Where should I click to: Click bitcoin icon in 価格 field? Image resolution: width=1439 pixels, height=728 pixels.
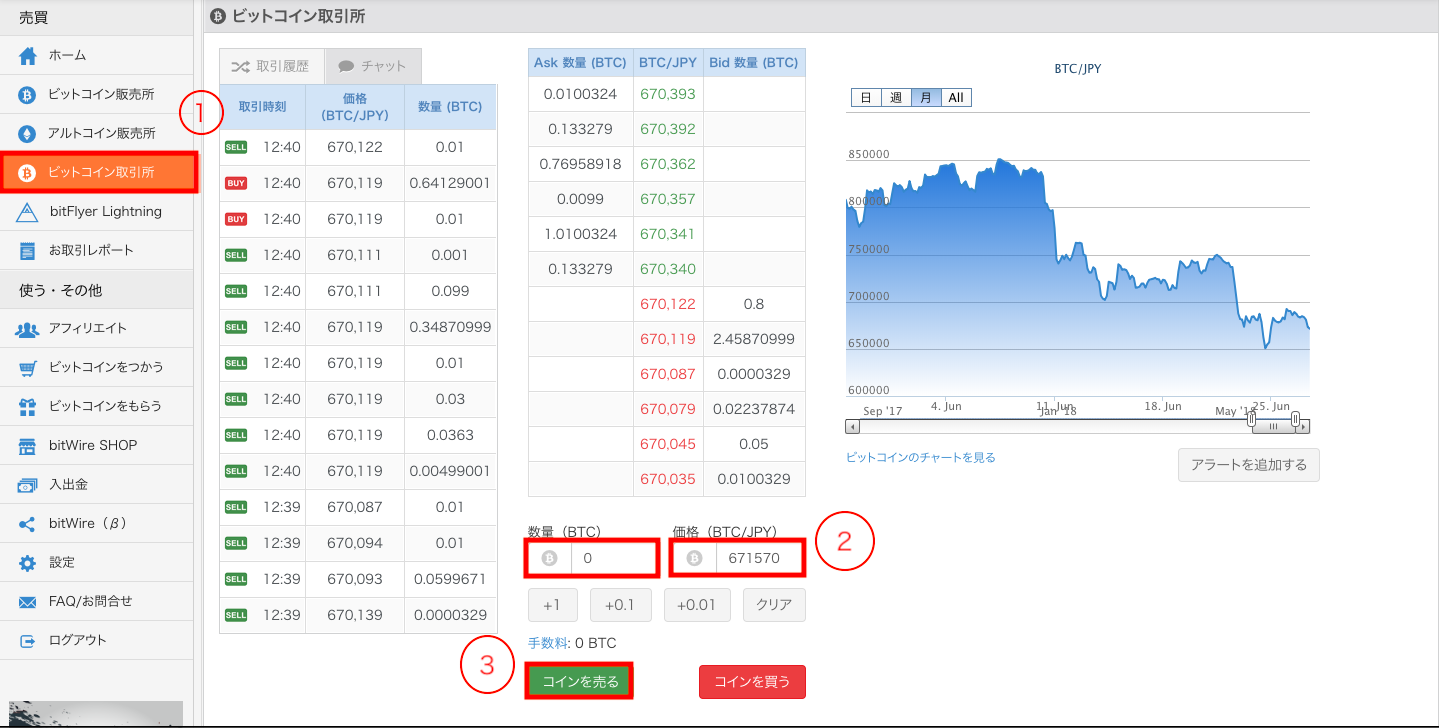[694, 559]
